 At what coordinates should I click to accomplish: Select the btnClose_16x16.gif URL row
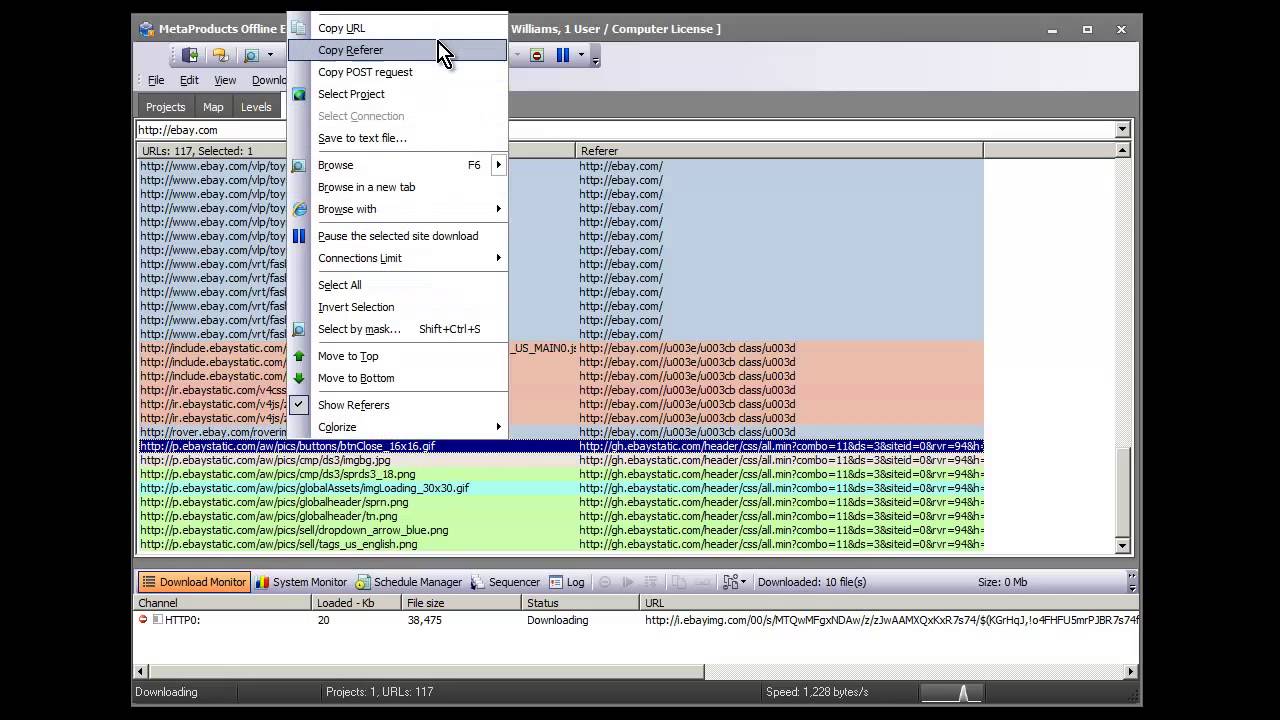click(561, 446)
